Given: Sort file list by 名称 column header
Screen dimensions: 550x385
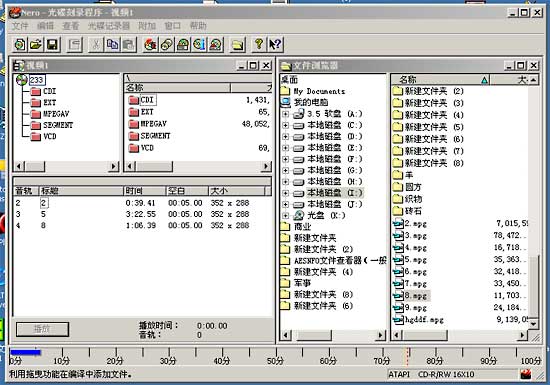Looking at the screenshot, I should coord(440,80).
